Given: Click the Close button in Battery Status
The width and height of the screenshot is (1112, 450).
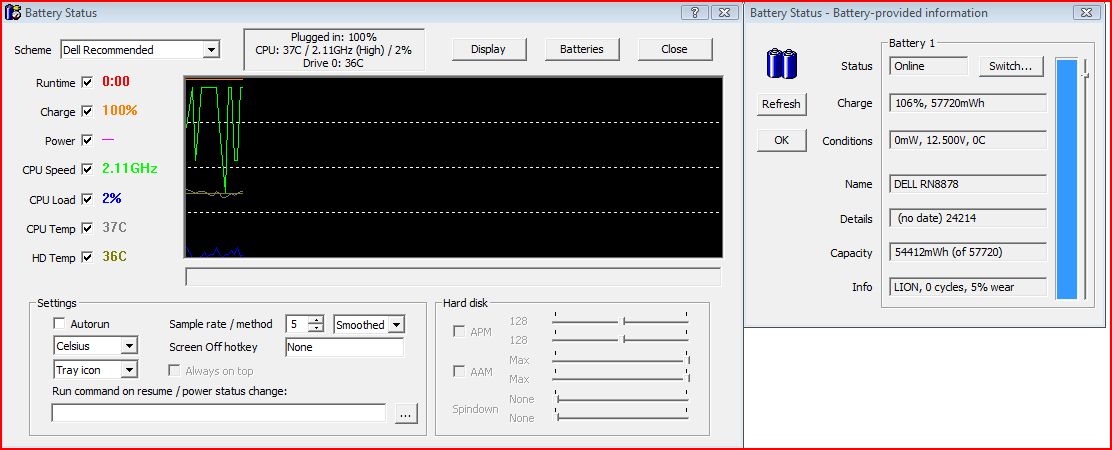Looking at the screenshot, I should (674, 50).
